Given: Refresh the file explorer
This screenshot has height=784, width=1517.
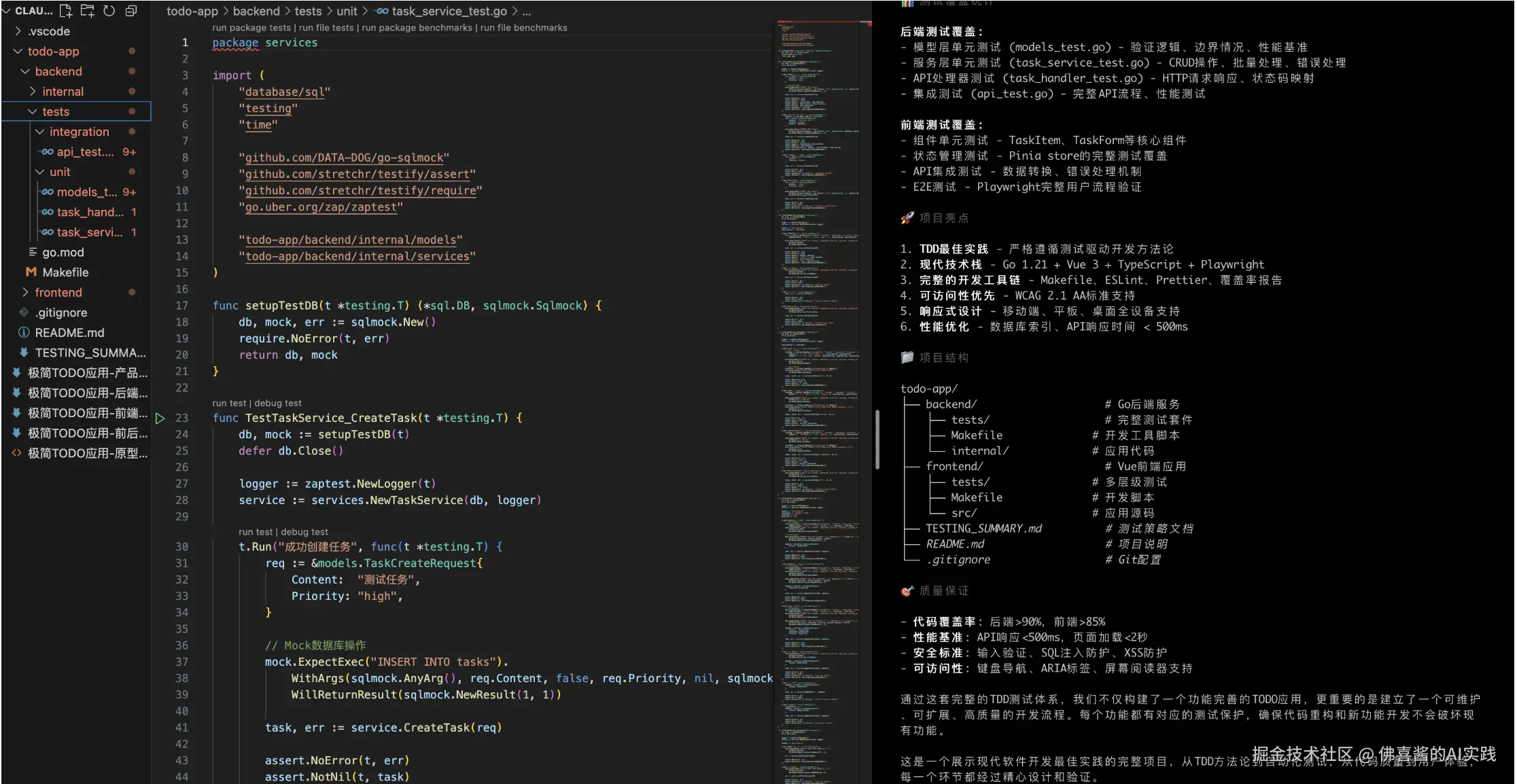Looking at the screenshot, I should (109, 11).
